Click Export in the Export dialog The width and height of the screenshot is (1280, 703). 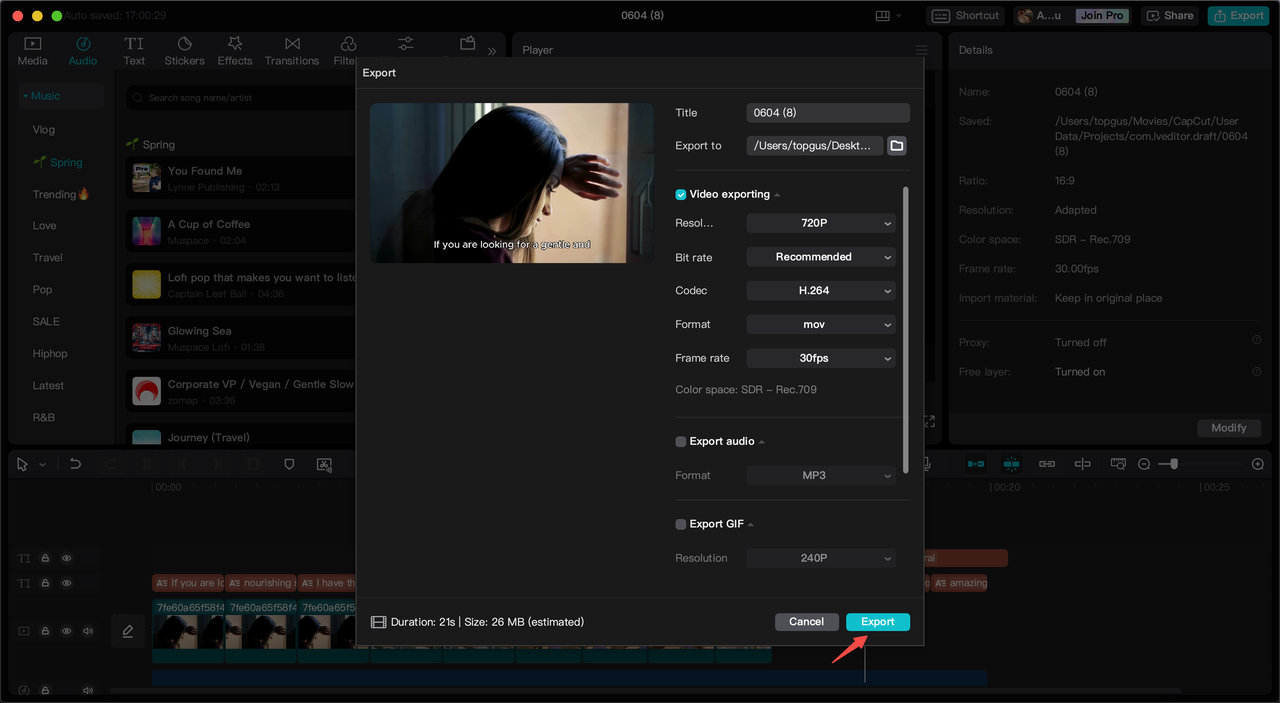click(x=878, y=622)
